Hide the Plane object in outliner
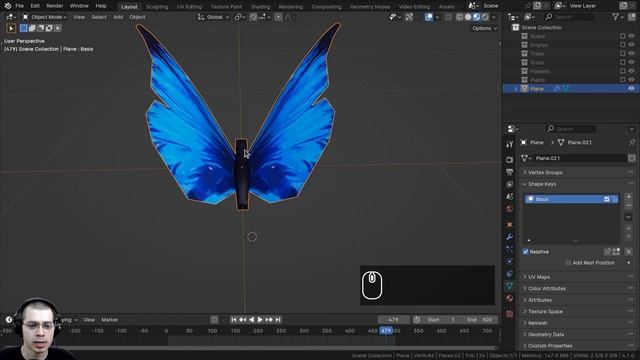Image resolution: width=640 pixels, height=360 pixels. tap(631, 89)
